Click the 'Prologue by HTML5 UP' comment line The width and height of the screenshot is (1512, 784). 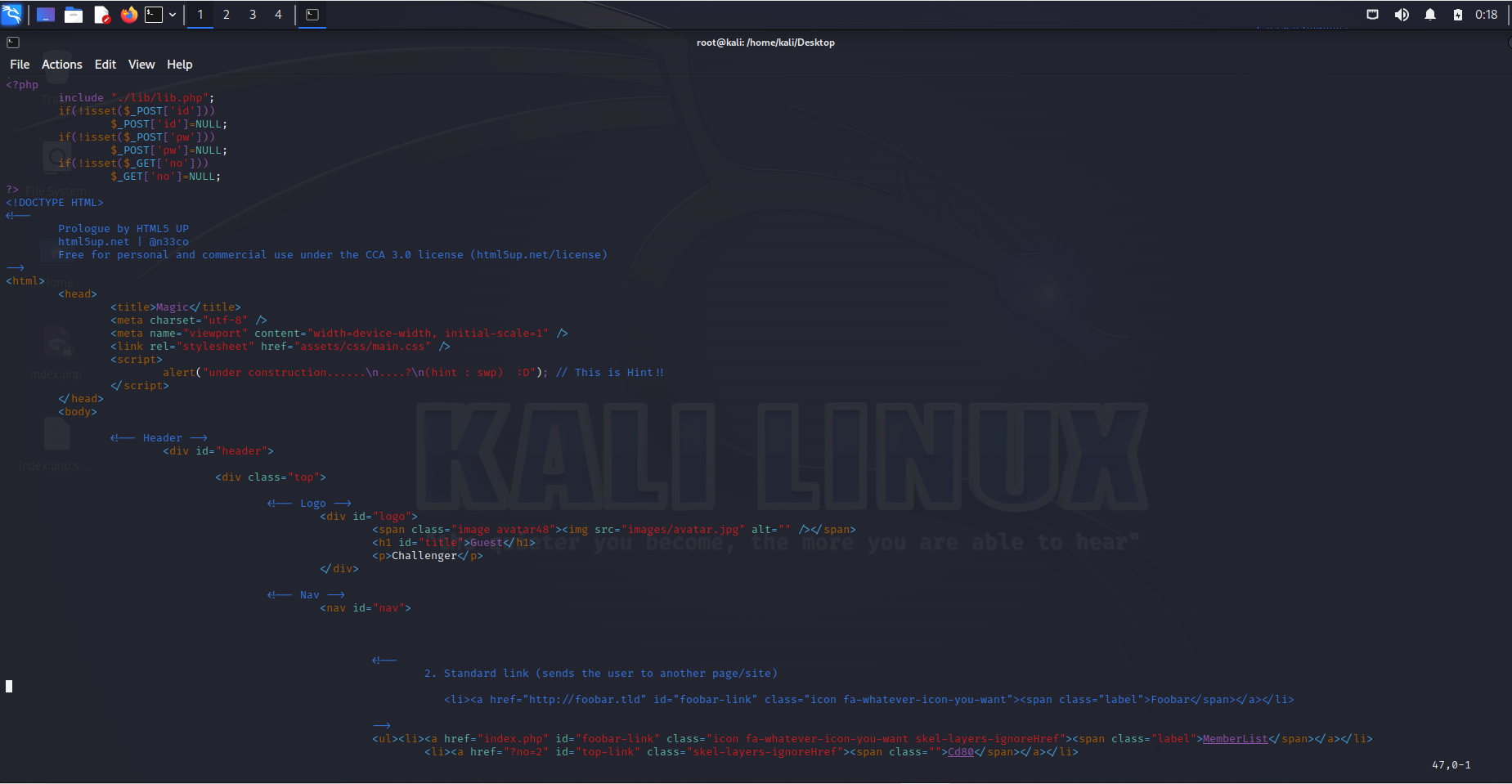(123, 229)
